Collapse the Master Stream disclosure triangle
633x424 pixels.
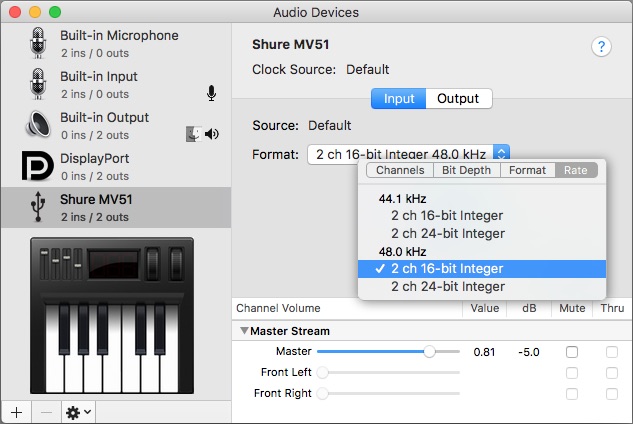coord(243,331)
